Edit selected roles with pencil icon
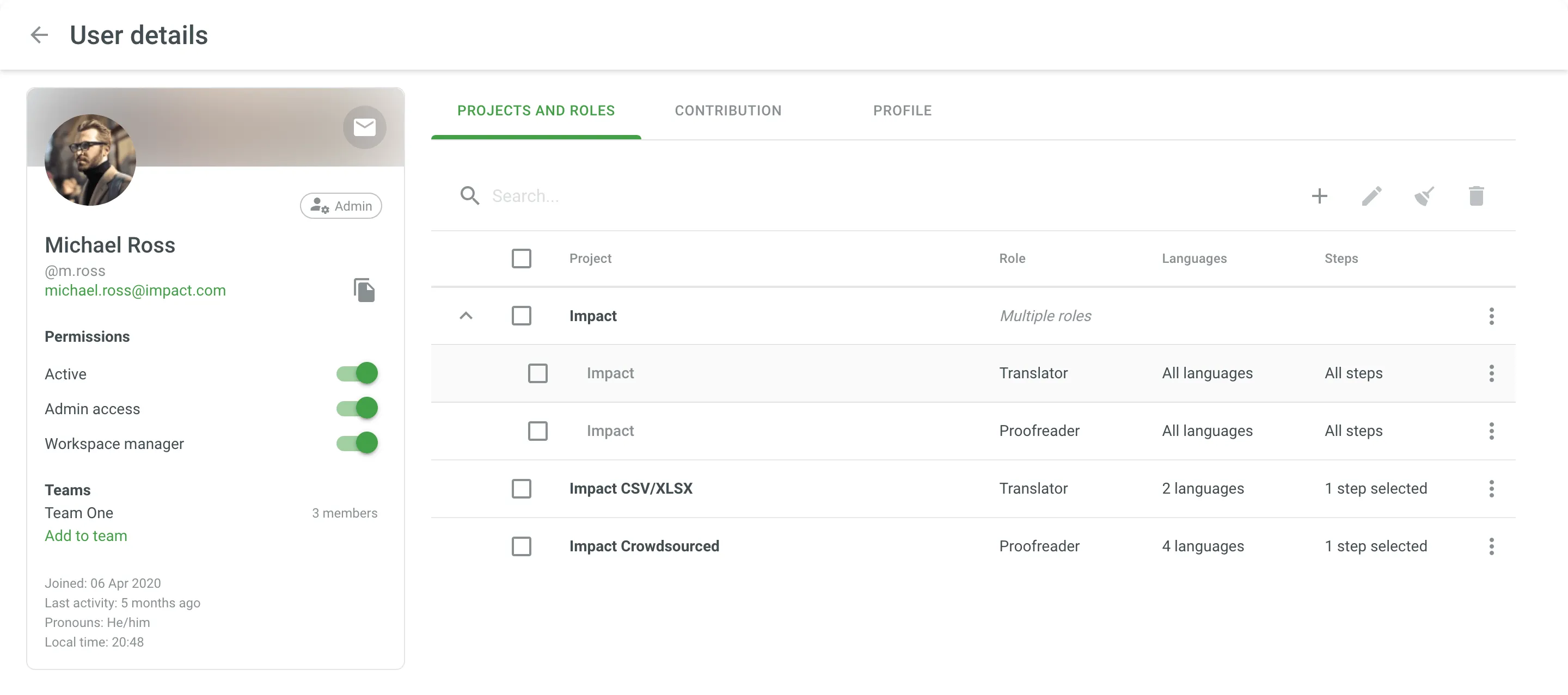The image size is (1568, 695). 1371,196
